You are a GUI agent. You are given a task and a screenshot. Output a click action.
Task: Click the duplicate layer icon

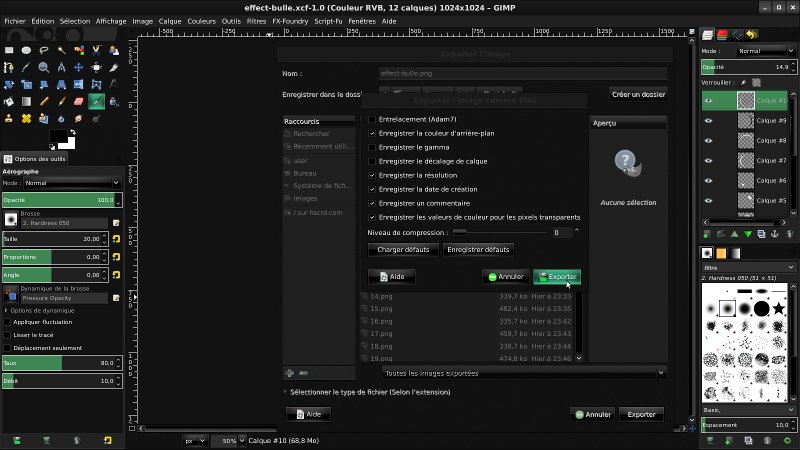pyautogui.click(x=761, y=234)
